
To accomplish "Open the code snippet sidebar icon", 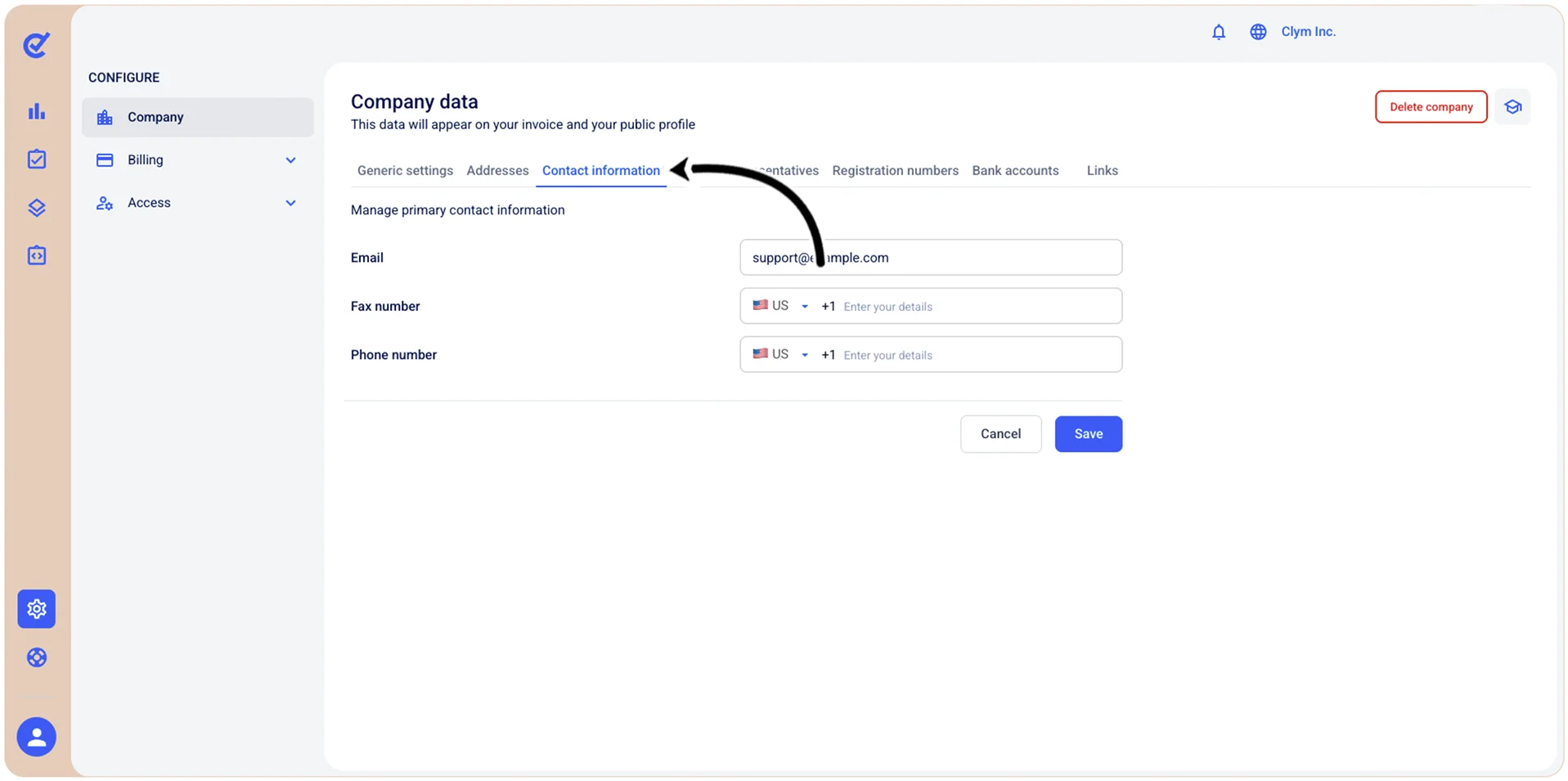I will (x=37, y=255).
